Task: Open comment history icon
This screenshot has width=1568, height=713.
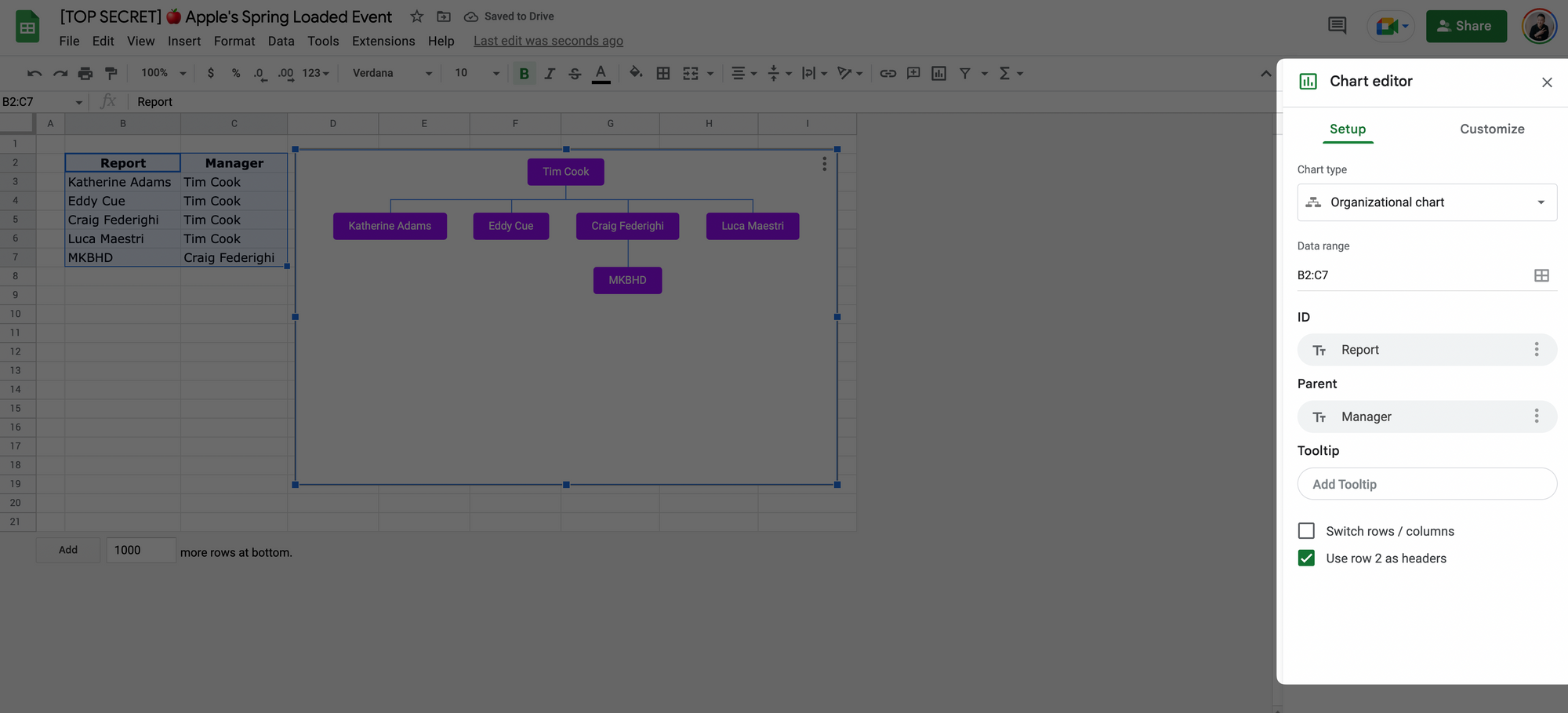Action: tap(1338, 26)
